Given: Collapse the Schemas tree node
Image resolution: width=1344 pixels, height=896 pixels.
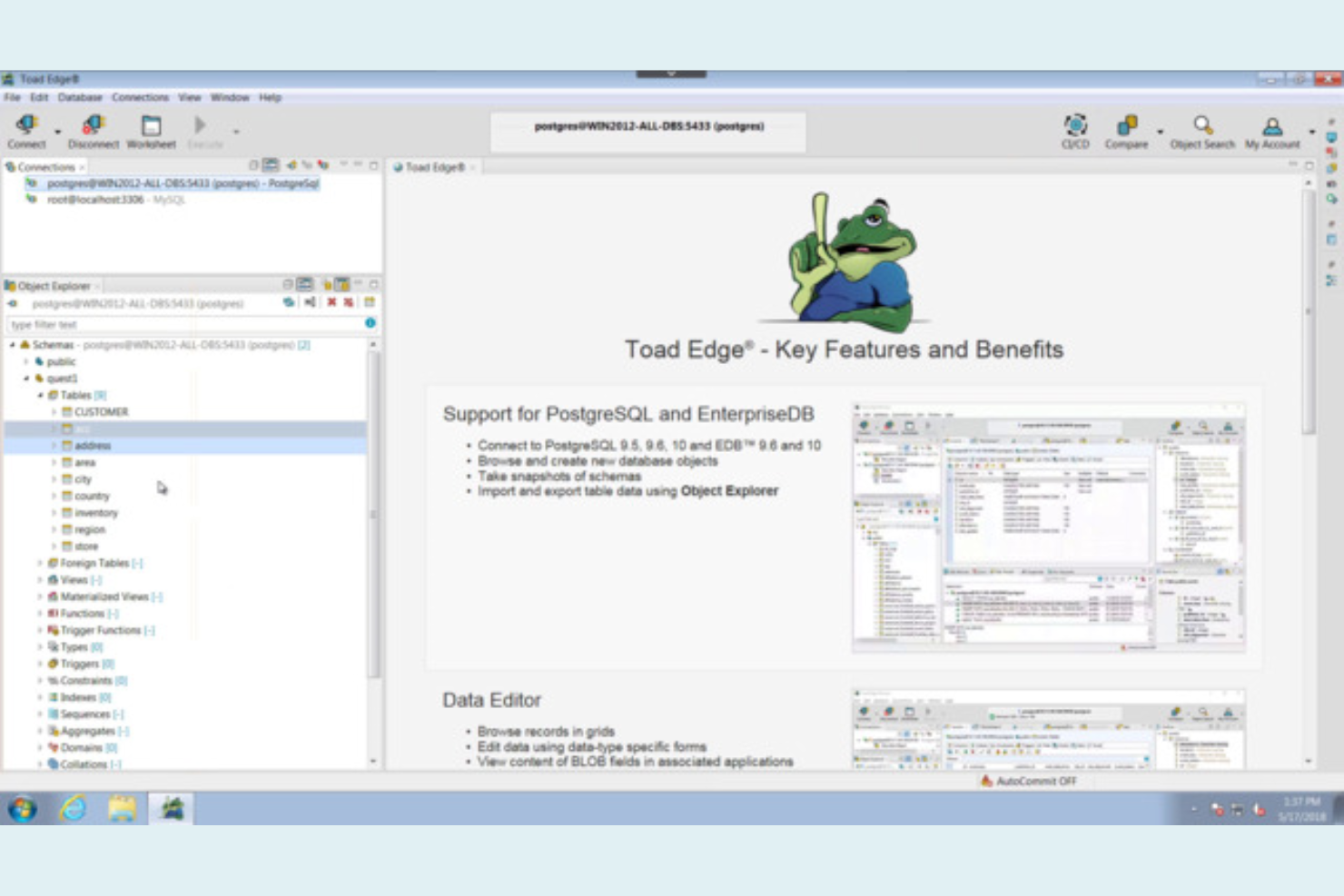Looking at the screenshot, I should pyautogui.click(x=12, y=345).
